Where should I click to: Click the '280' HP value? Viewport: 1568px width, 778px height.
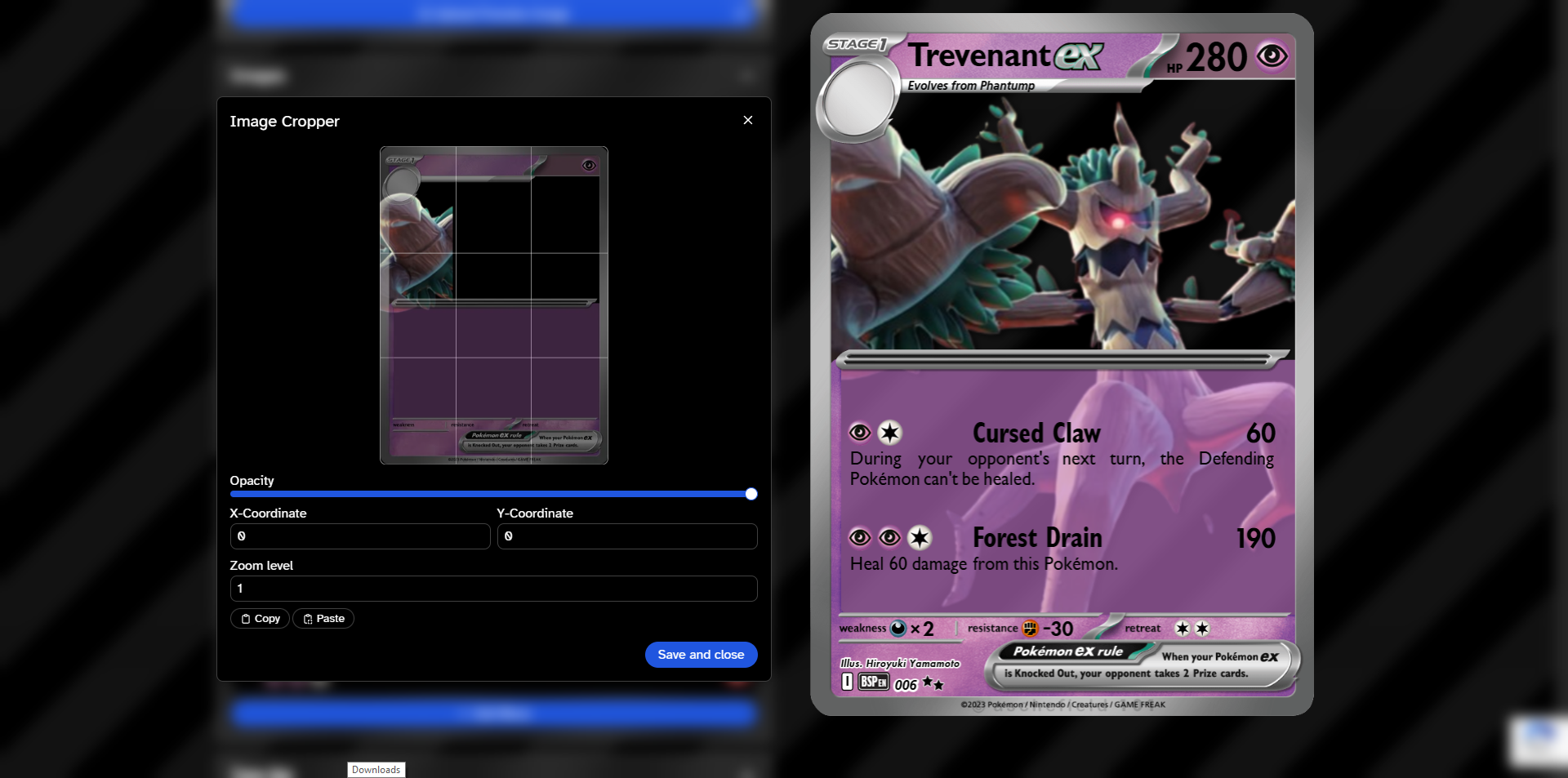pos(1216,58)
